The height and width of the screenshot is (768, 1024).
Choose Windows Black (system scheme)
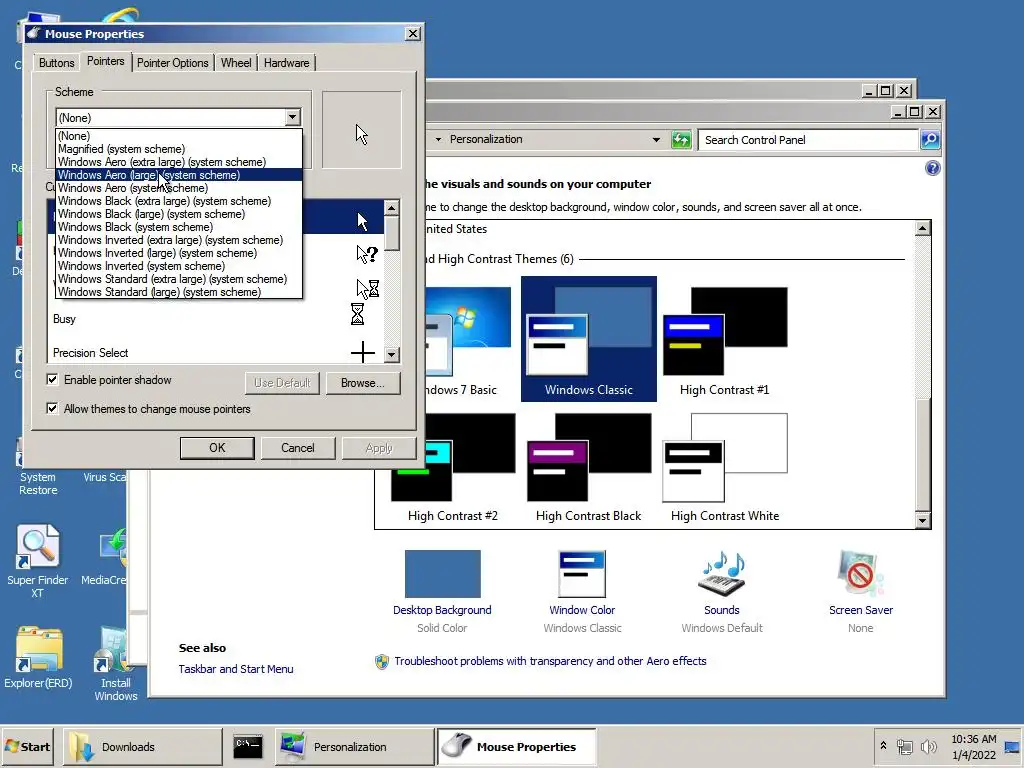pos(178,227)
